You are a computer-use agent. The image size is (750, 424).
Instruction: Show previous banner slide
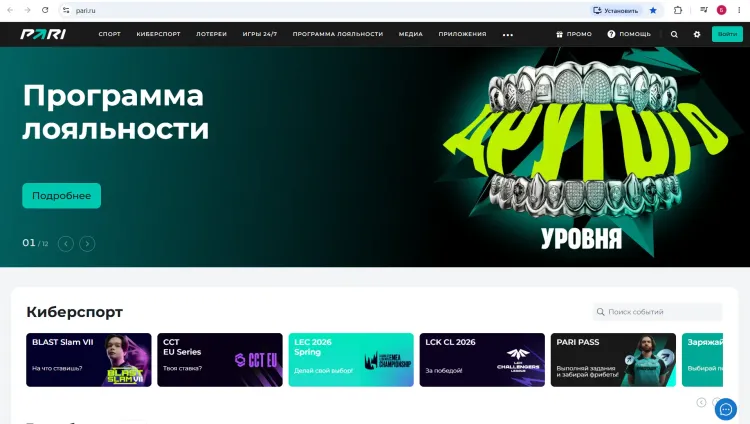(x=66, y=244)
